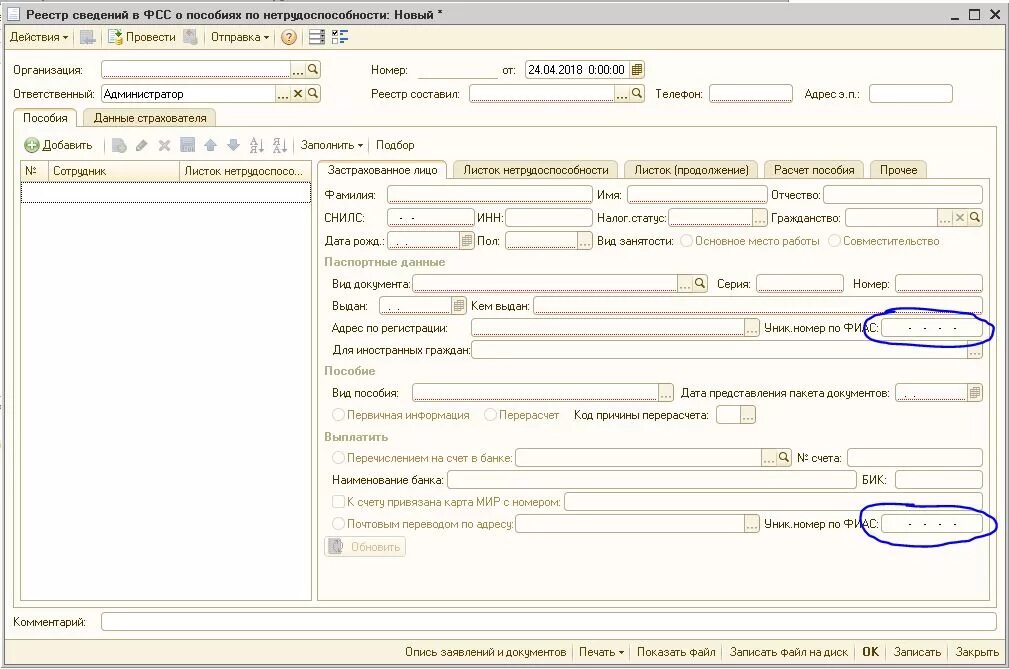The width and height of the screenshot is (1009, 669).
Task: Choose Почтовым переводом по адресу option
Action: [338, 524]
